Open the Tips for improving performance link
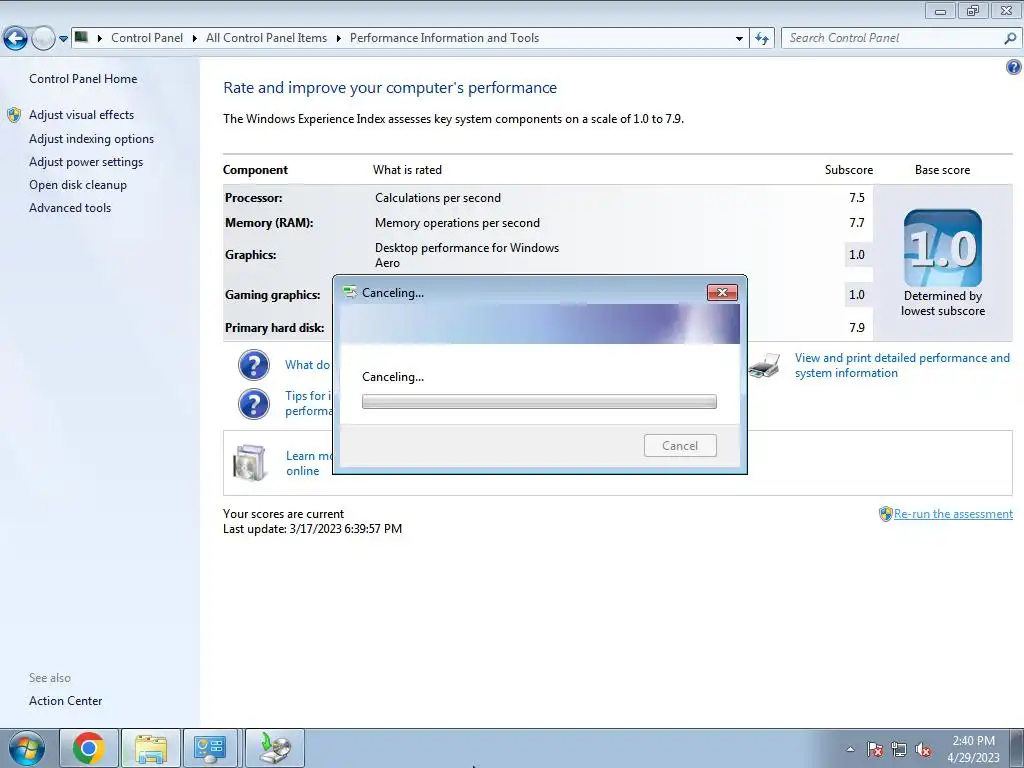 [x=308, y=404]
